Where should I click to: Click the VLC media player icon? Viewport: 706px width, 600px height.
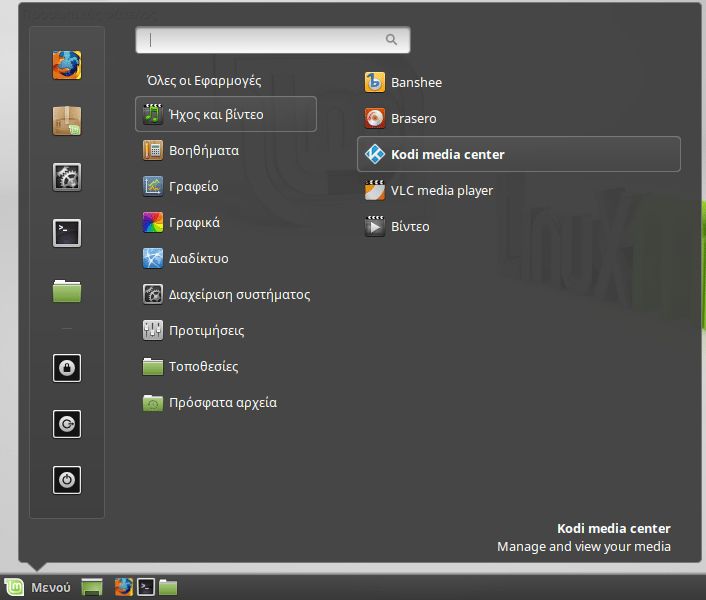click(x=375, y=190)
